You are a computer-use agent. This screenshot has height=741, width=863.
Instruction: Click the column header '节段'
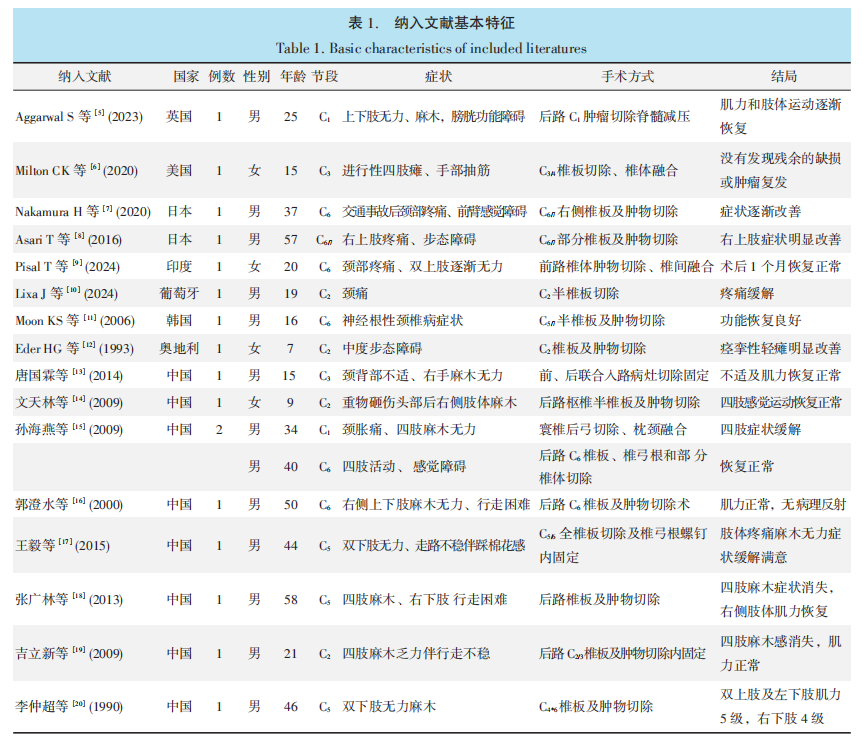coord(325,77)
